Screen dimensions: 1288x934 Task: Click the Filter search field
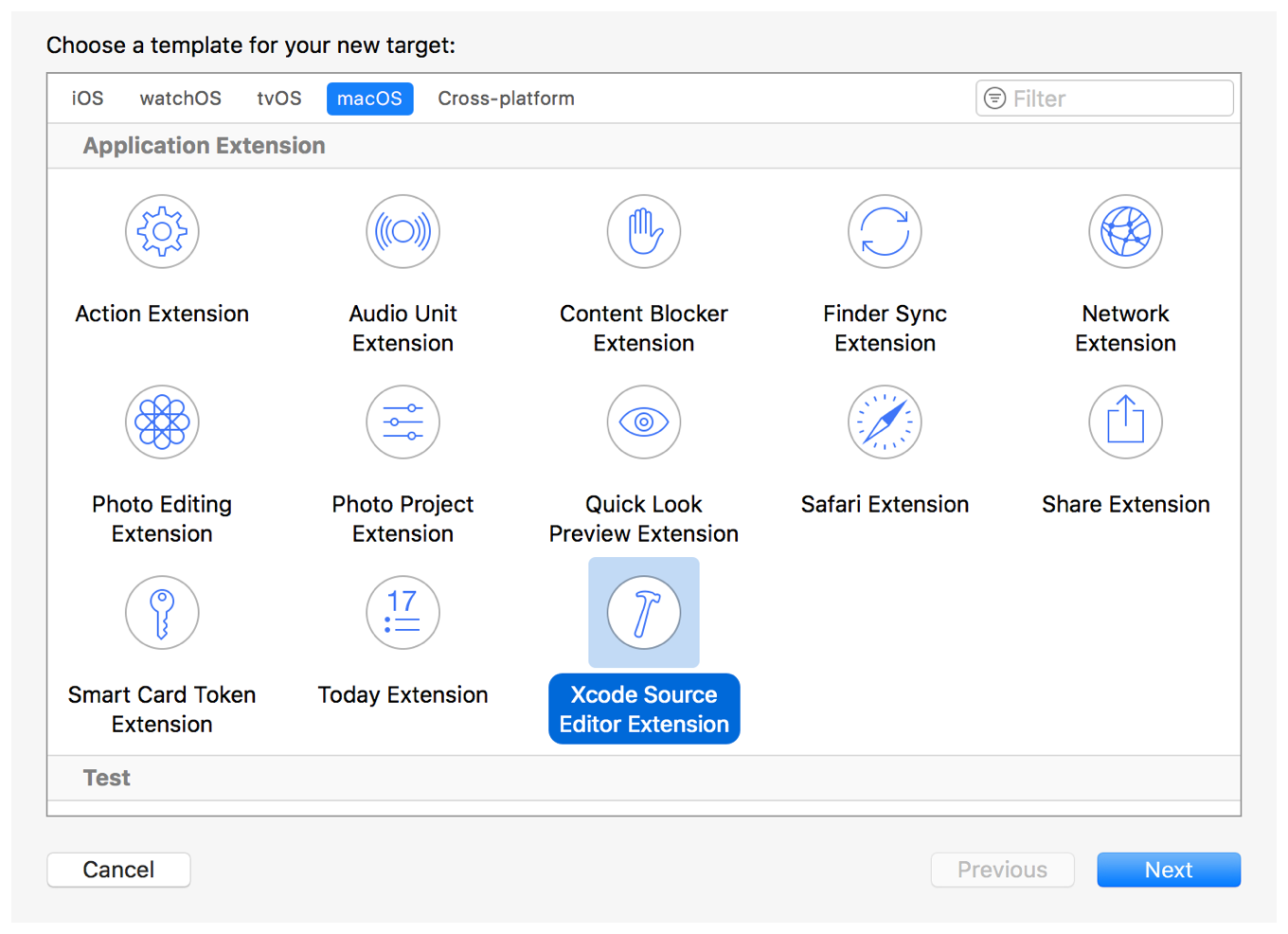click(1103, 98)
